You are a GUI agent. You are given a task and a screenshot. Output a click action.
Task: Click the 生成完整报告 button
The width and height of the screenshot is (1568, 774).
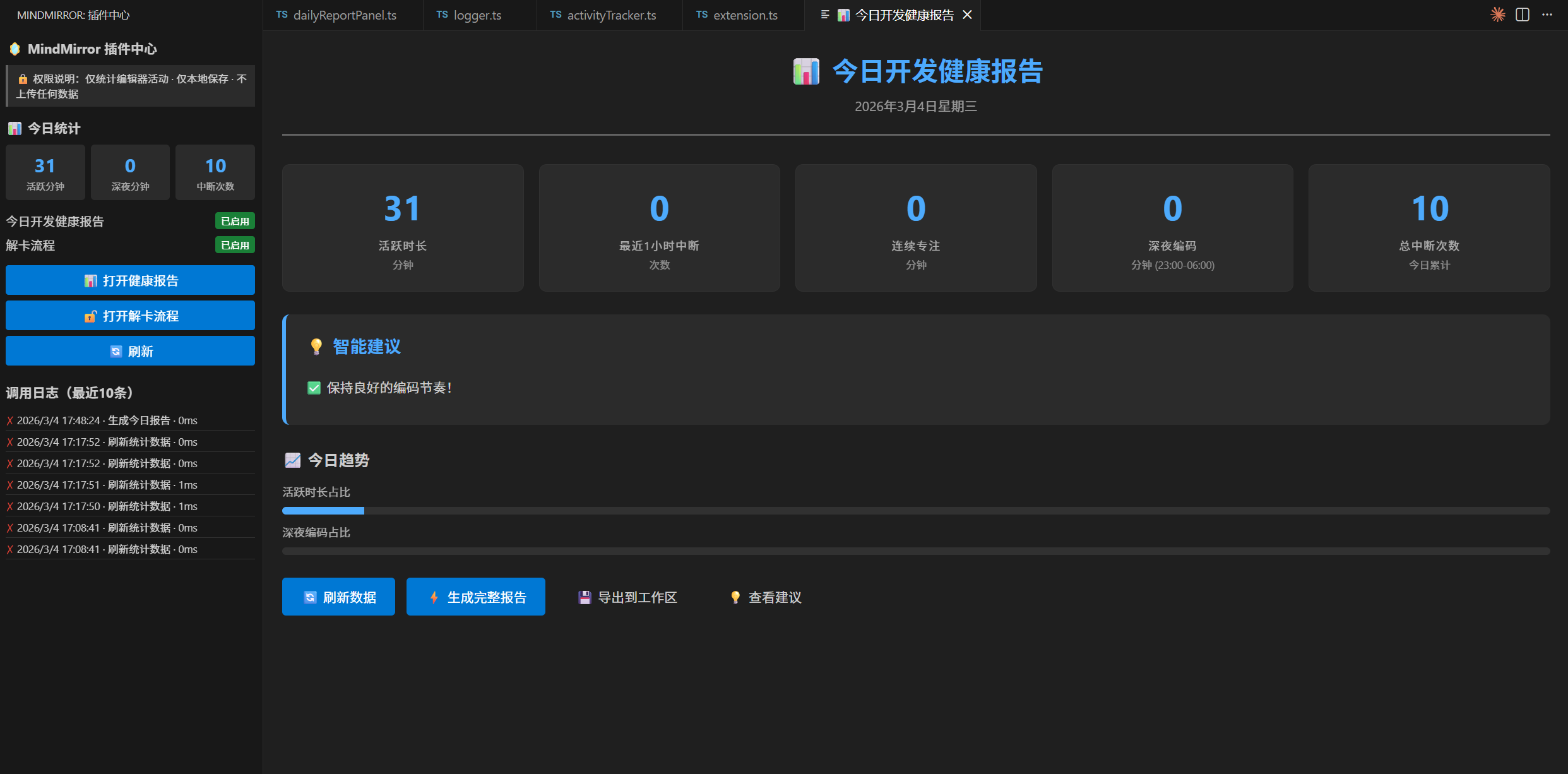(x=476, y=597)
